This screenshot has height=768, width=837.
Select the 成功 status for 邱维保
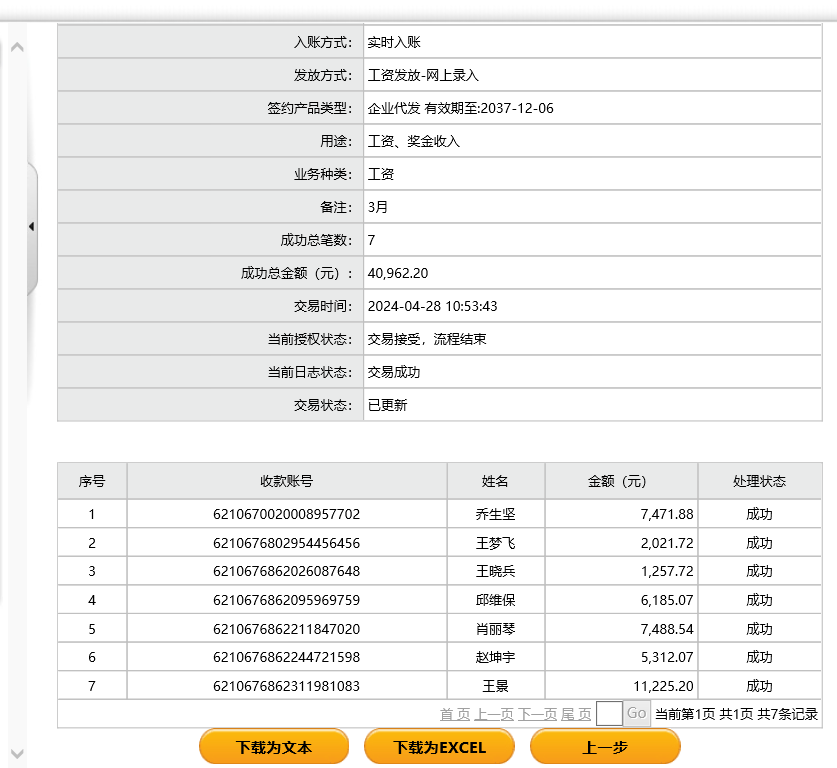click(x=760, y=600)
